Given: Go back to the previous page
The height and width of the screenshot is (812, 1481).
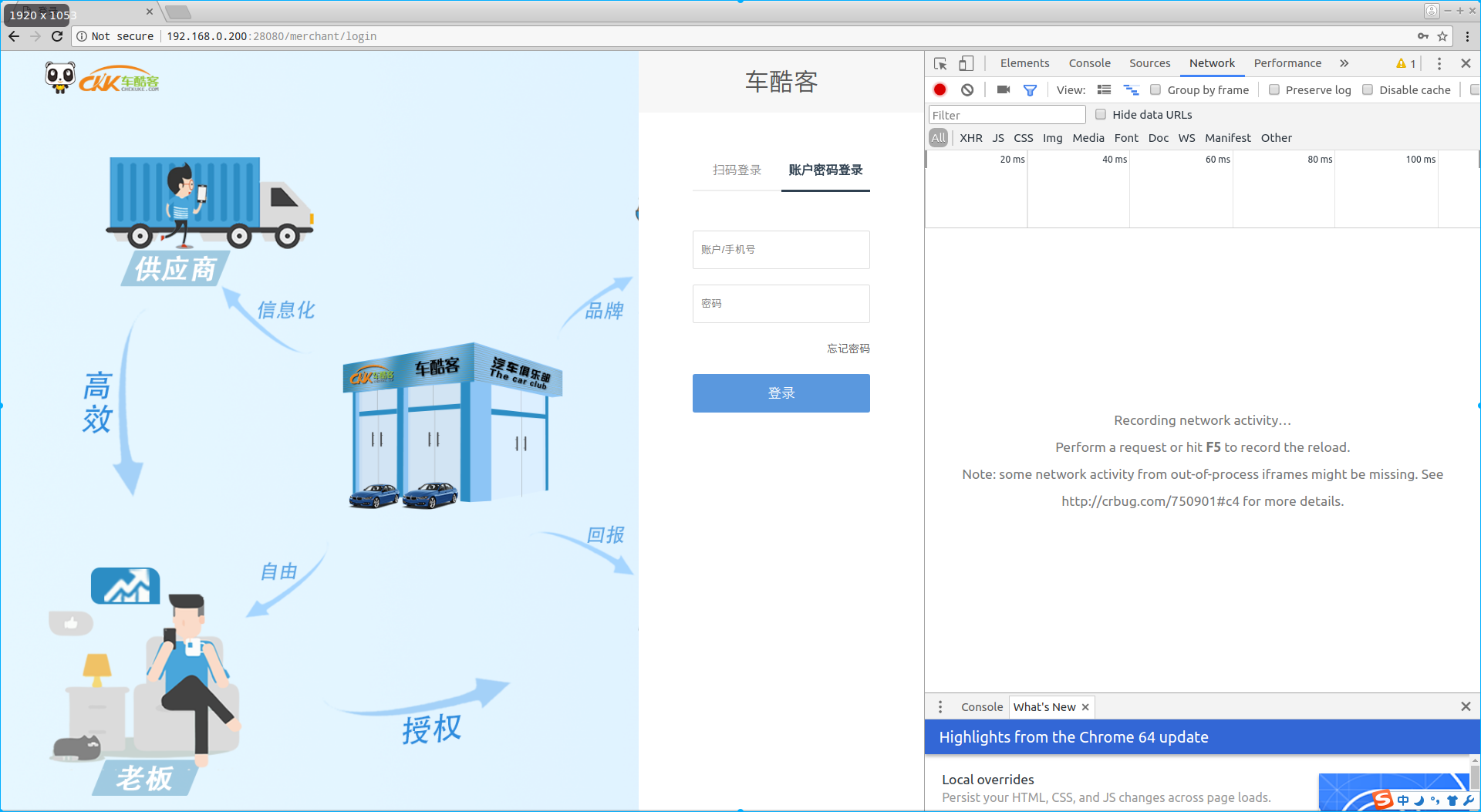Looking at the screenshot, I should point(14,36).
